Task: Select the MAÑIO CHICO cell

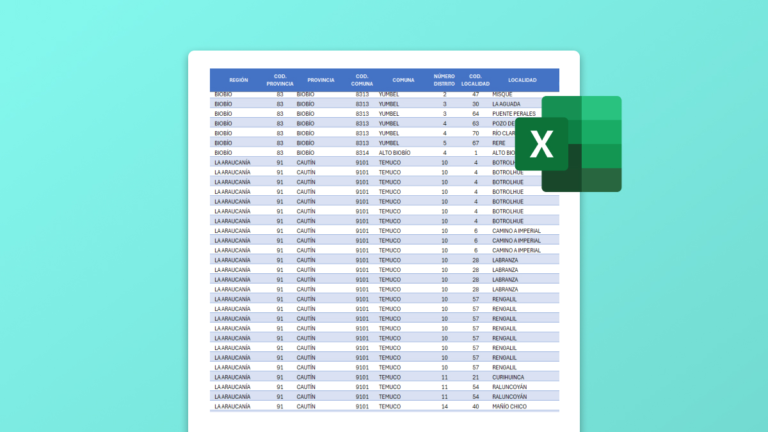Action: 510,406
